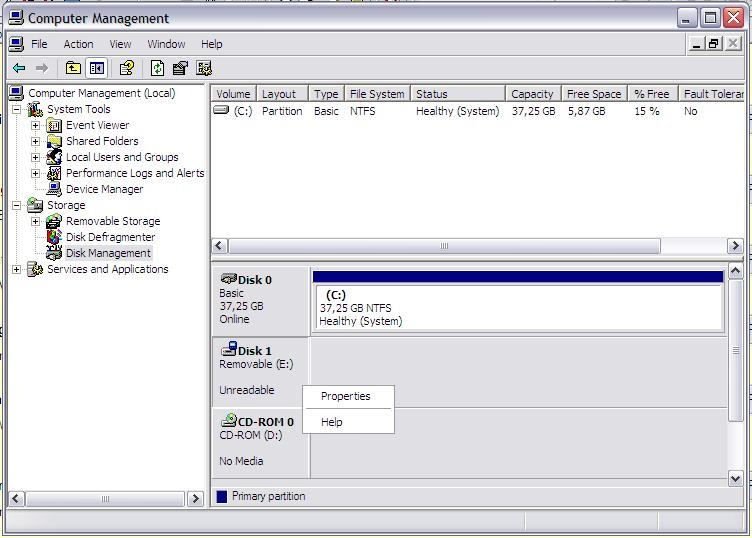Click the Performance Logs and Alerts icon
Image resolution: width=752 pixels, height=538 pixels.
[54, 173]
